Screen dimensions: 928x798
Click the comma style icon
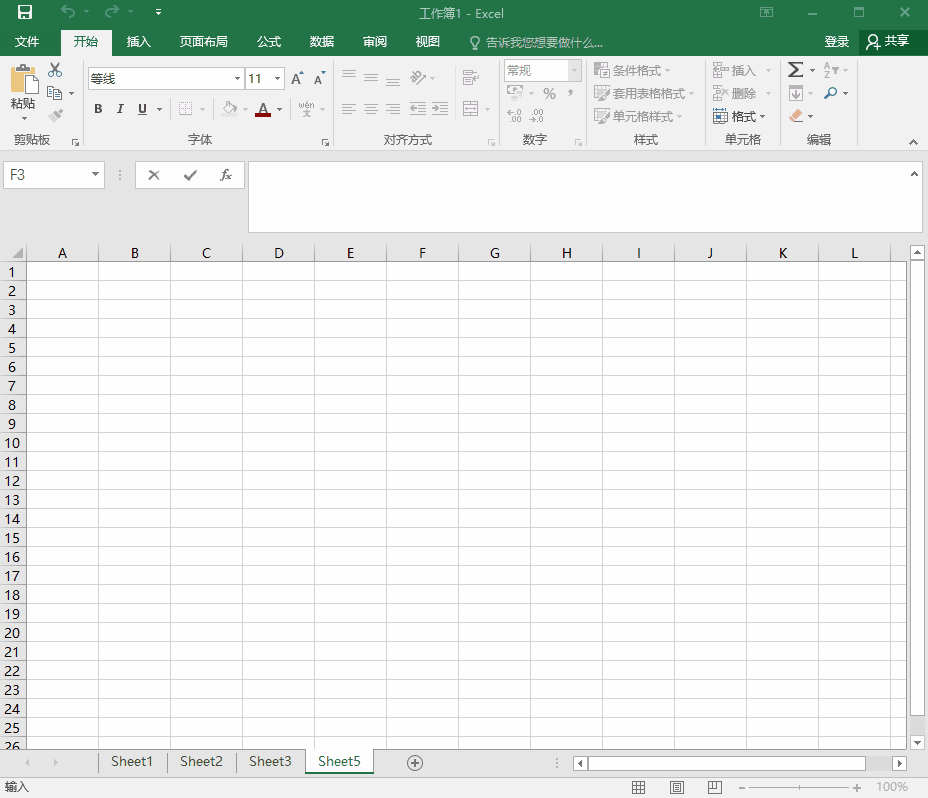(570, 94)
